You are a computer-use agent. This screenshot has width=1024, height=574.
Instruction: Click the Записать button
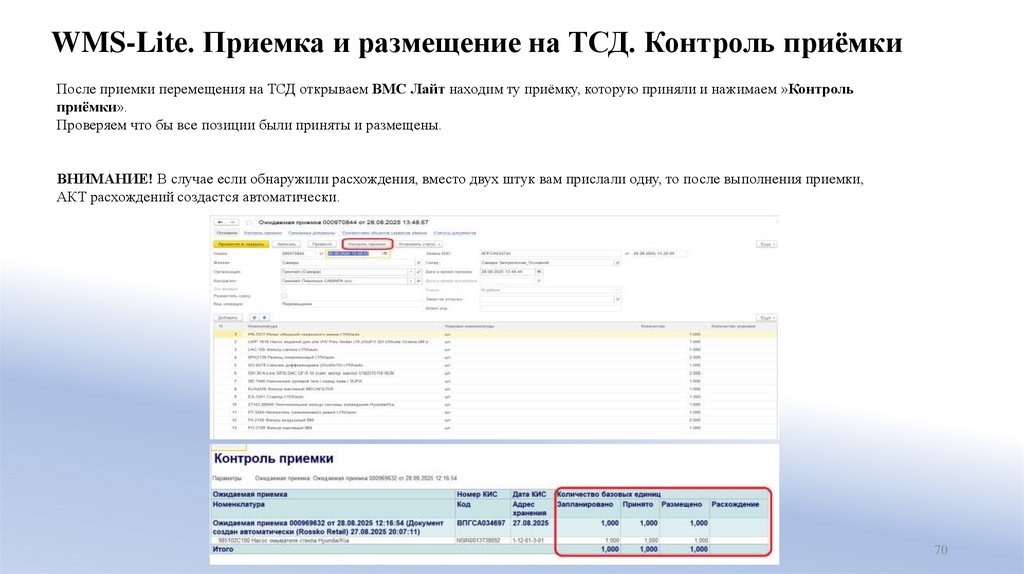pos(286,244)
